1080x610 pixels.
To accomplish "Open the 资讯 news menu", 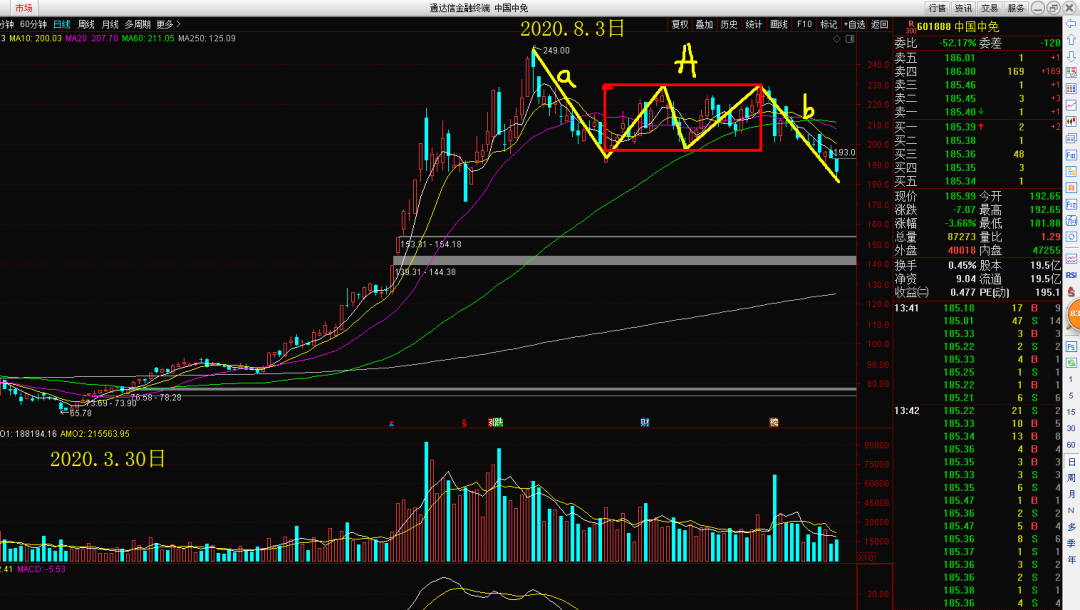I will point(963,8).
